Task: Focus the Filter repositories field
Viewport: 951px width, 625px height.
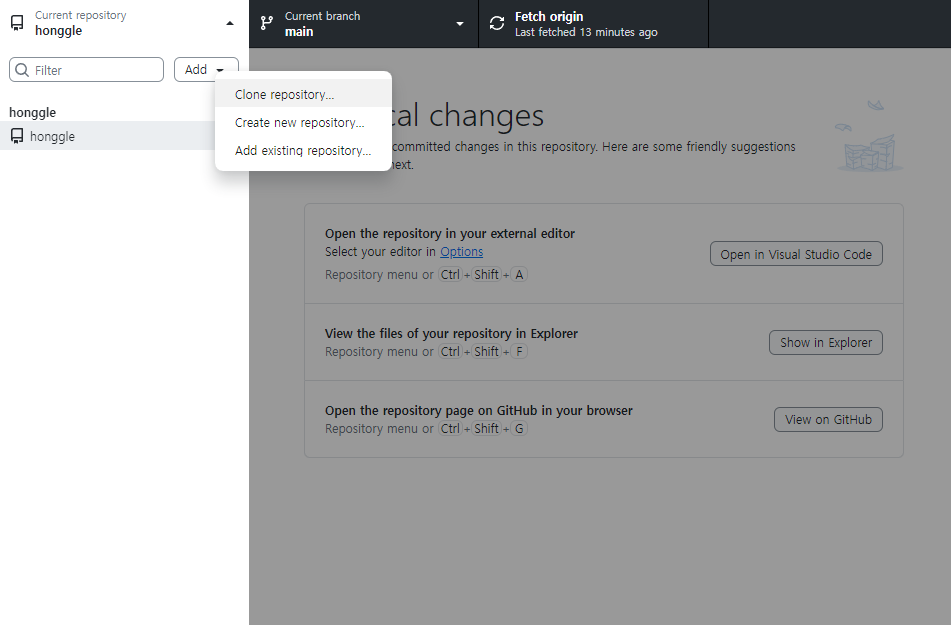Action: [x=86, y=70]
